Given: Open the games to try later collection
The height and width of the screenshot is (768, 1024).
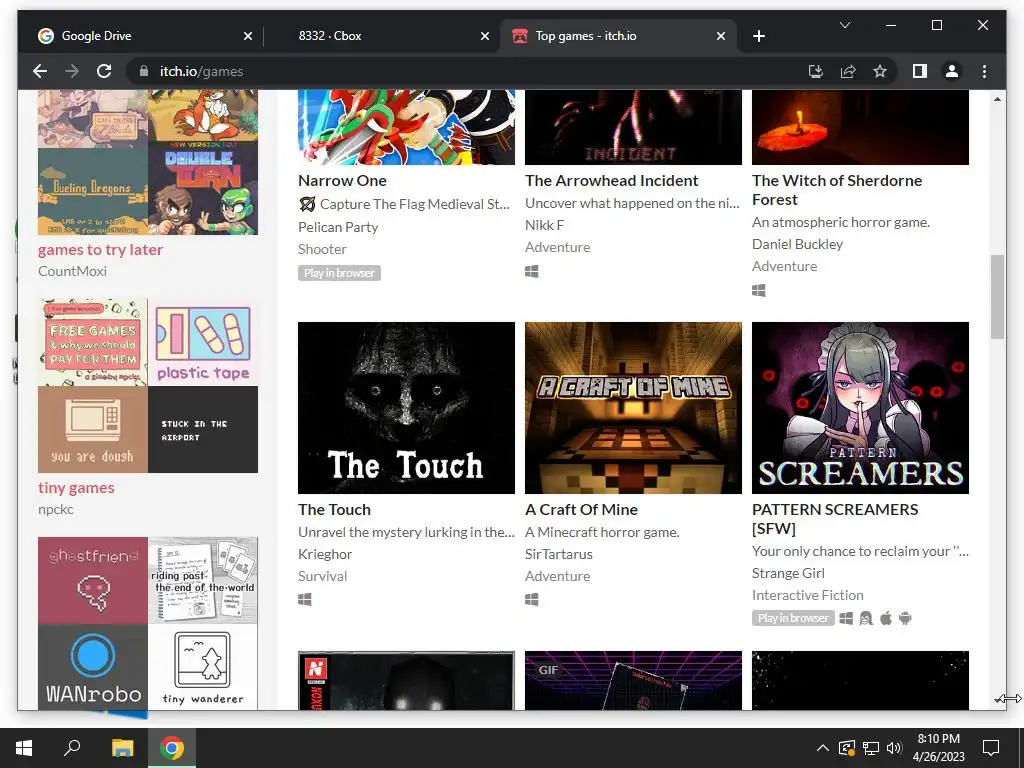Looking at the screenshot, I should (101, 249).
